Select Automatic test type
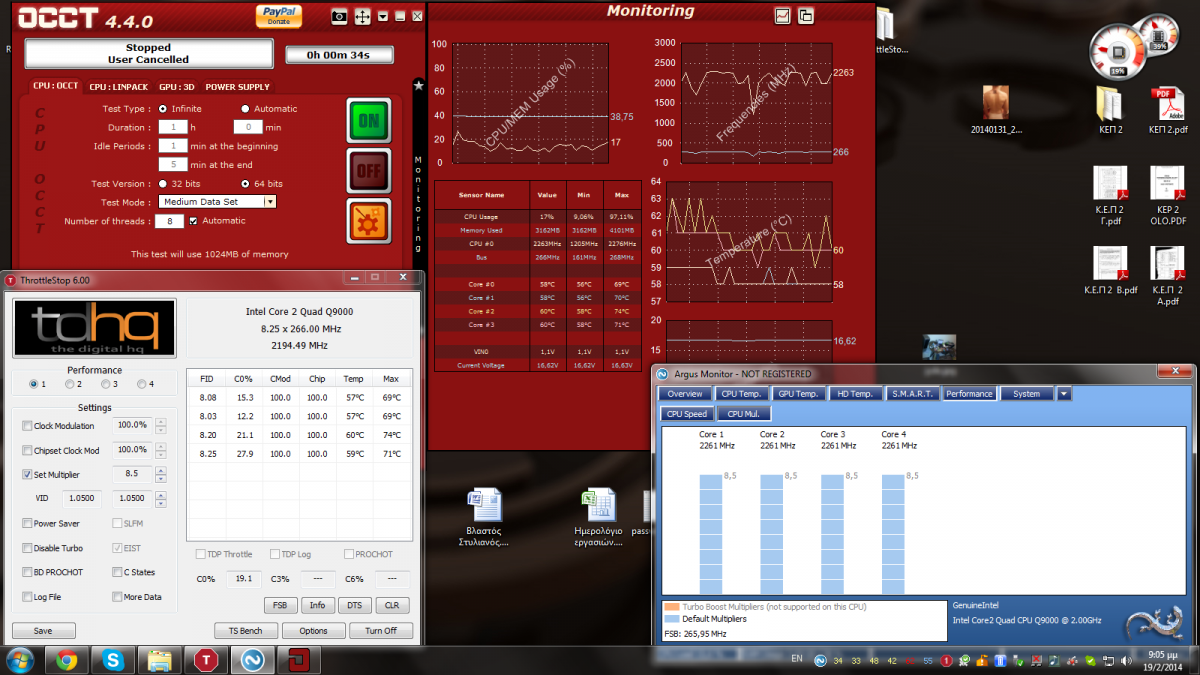Viewport: 1200px width, 675px height. pos(245,109)
